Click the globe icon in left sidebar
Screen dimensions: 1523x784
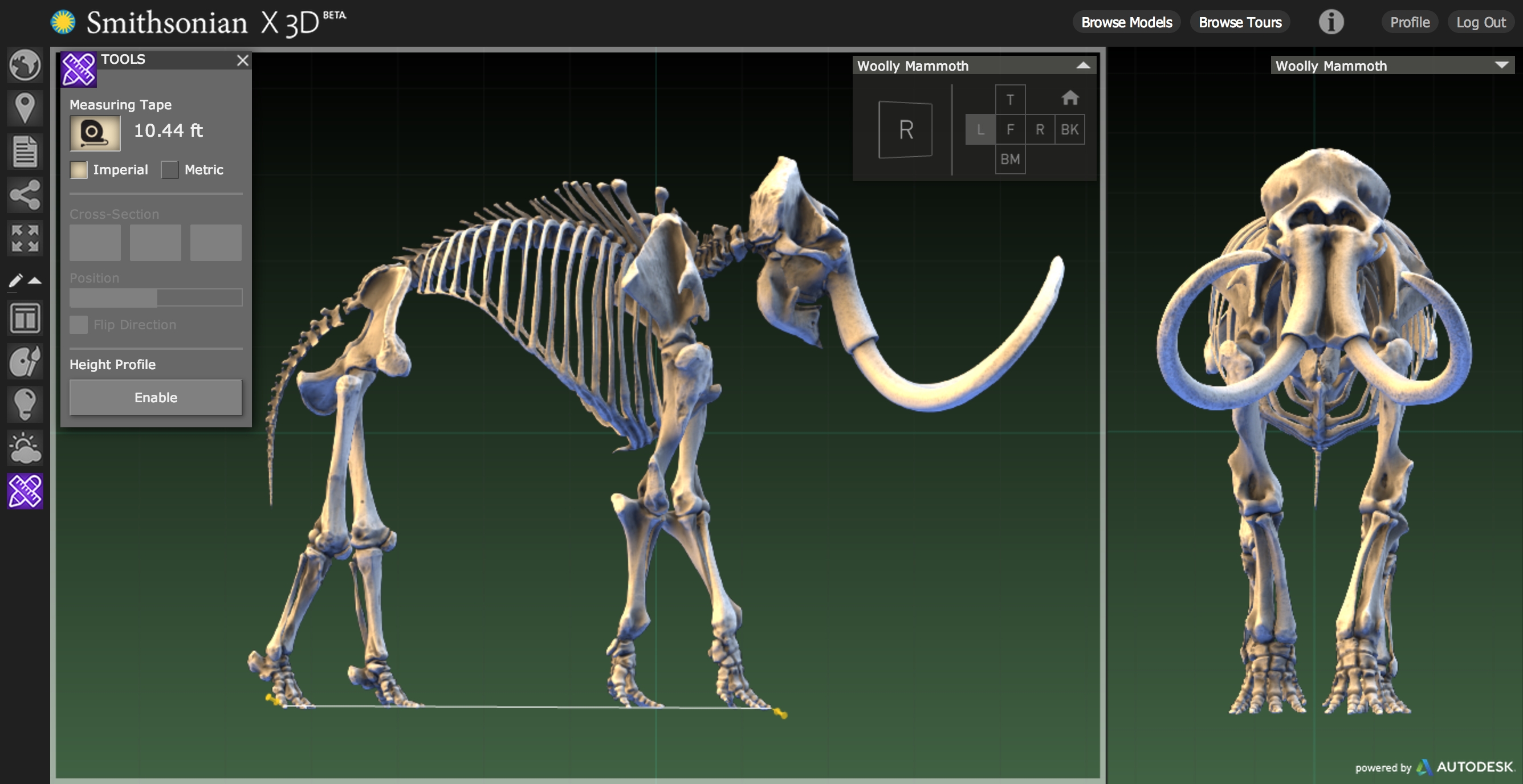click(25, 65)
